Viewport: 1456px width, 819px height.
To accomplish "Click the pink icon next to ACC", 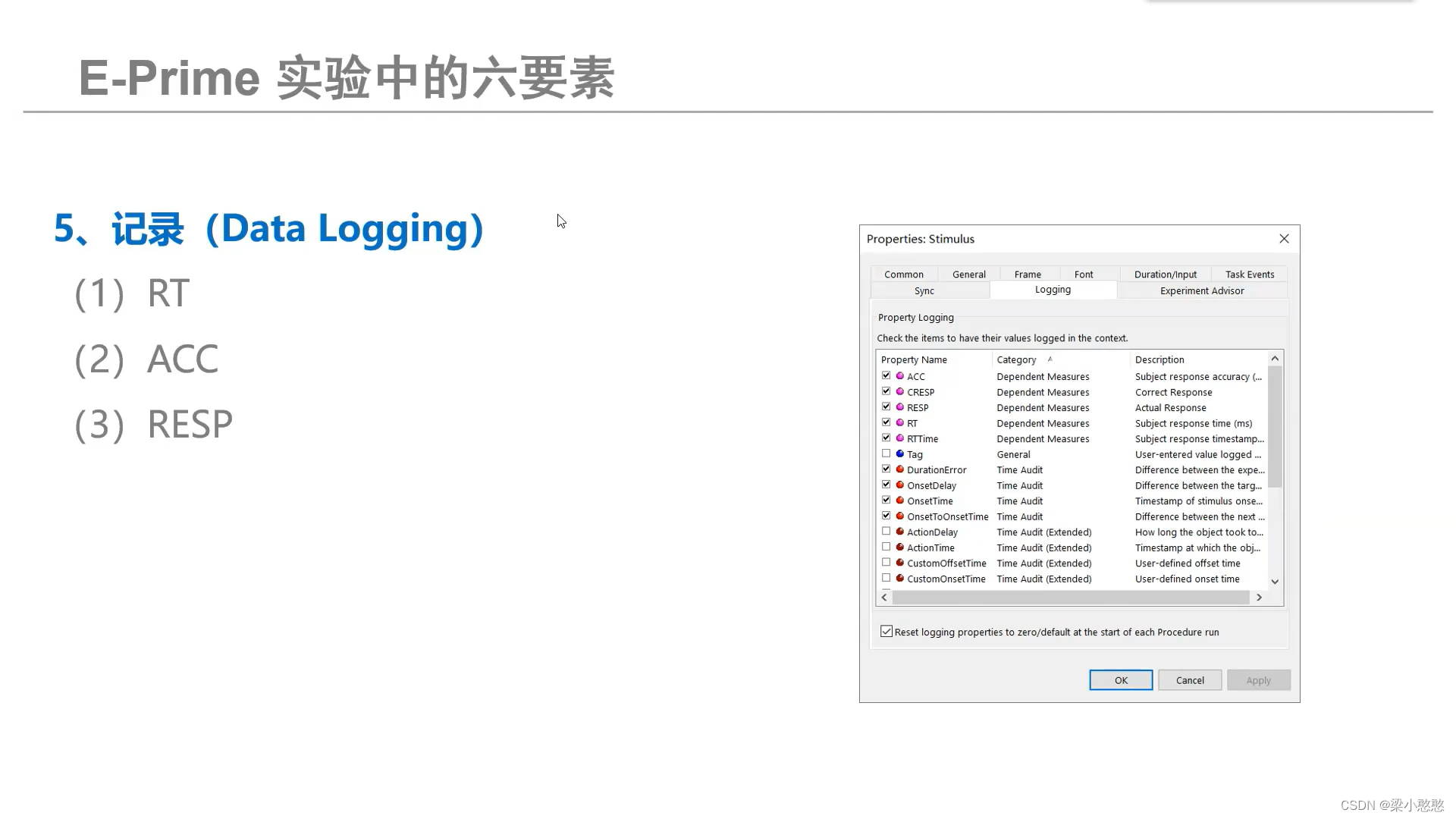I will [x=900, y=376].
